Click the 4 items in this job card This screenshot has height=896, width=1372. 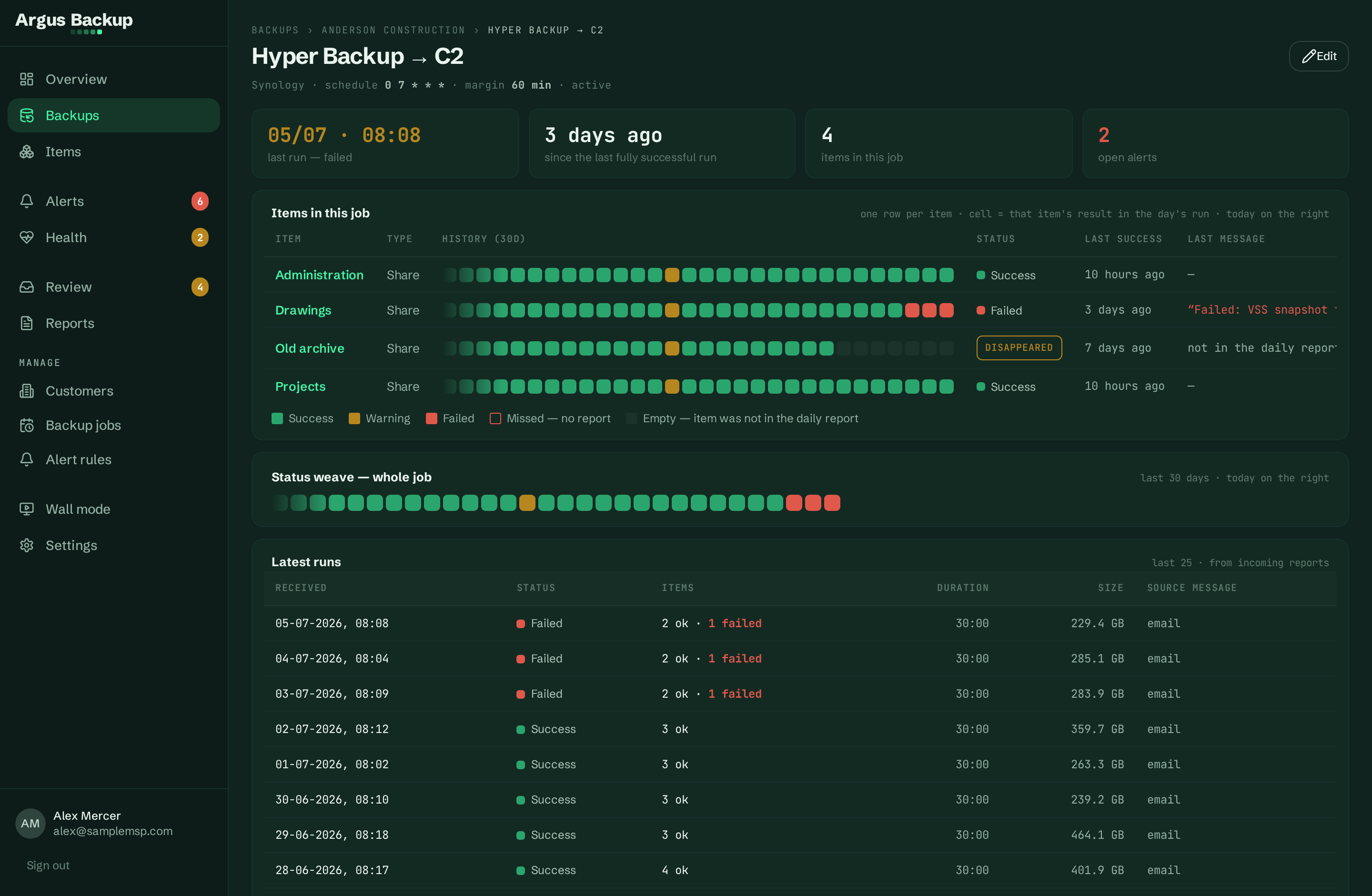click(938, 143)
